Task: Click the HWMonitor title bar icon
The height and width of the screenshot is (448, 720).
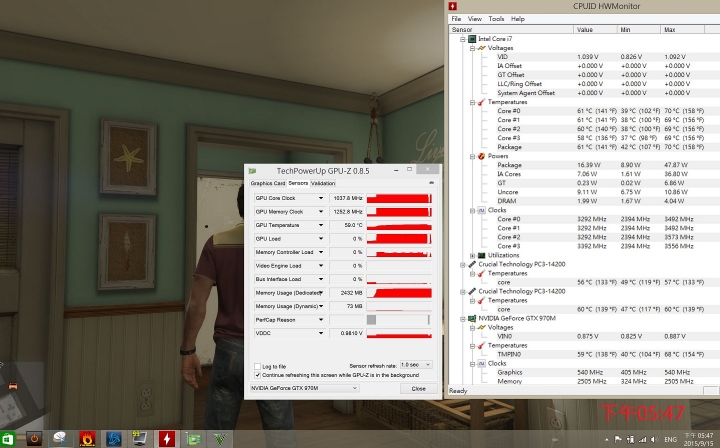Action: click(x=453, y=6)
